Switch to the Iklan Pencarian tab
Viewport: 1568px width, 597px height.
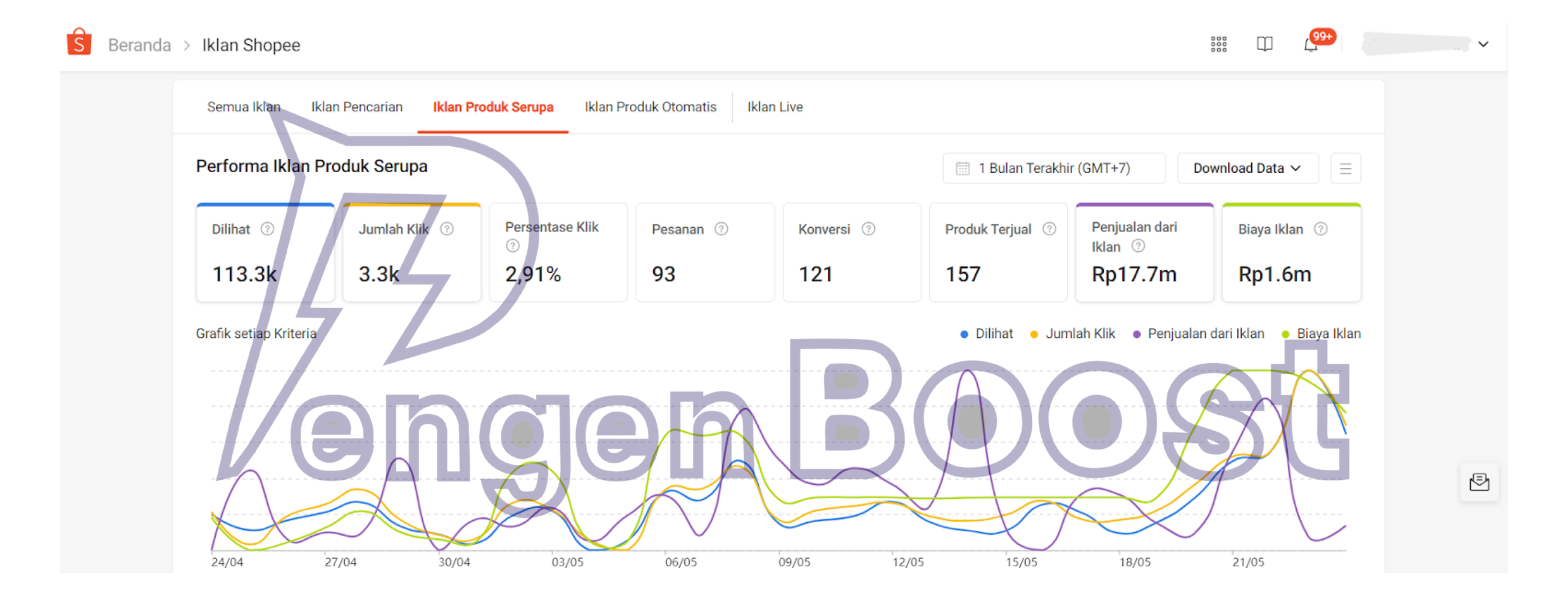click(357, 107)
